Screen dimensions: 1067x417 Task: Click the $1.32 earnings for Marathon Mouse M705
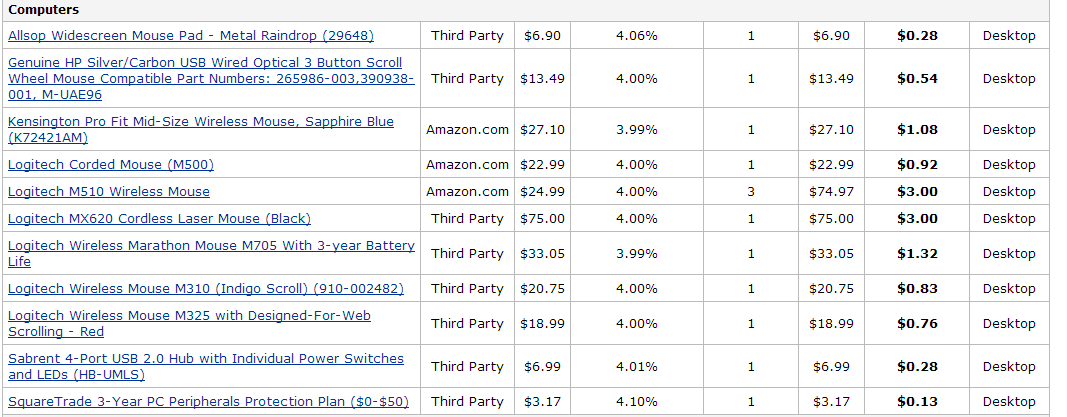917,254
